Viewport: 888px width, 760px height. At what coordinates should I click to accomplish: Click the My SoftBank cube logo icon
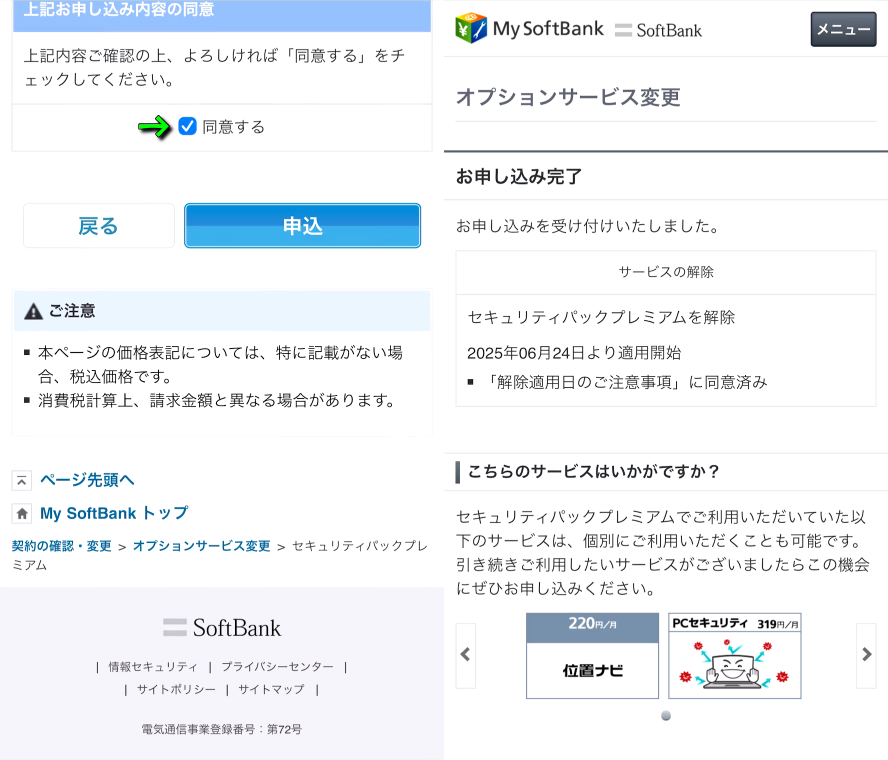[471, 28]
